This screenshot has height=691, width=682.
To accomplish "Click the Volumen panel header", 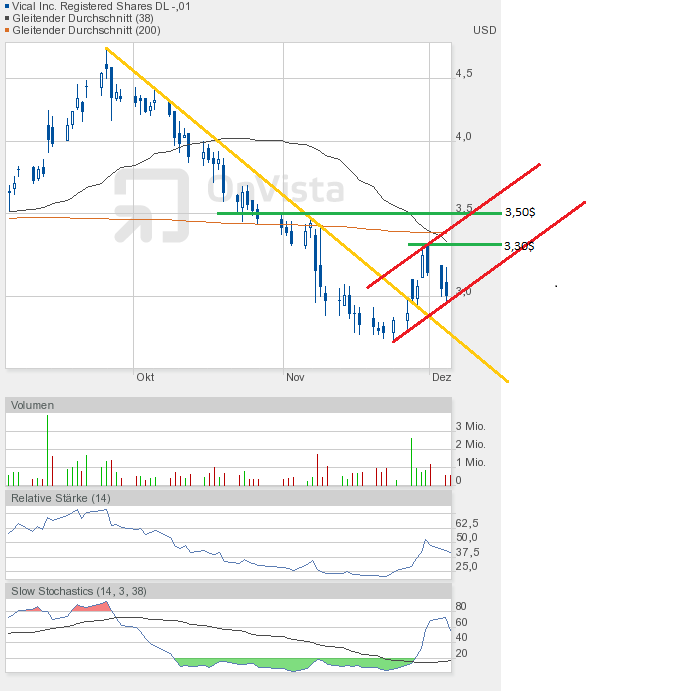I will pyautogui.click(x=33, y=405).
